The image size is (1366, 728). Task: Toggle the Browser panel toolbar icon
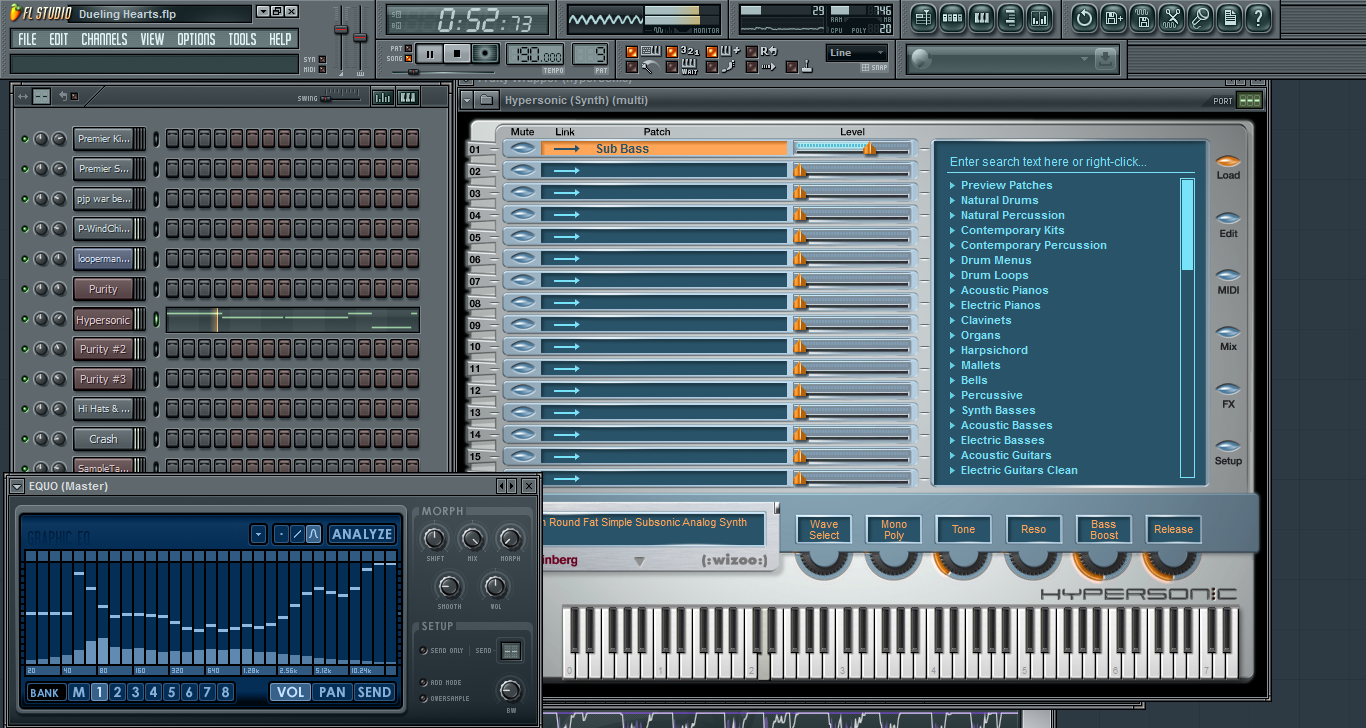point(1010,17)
